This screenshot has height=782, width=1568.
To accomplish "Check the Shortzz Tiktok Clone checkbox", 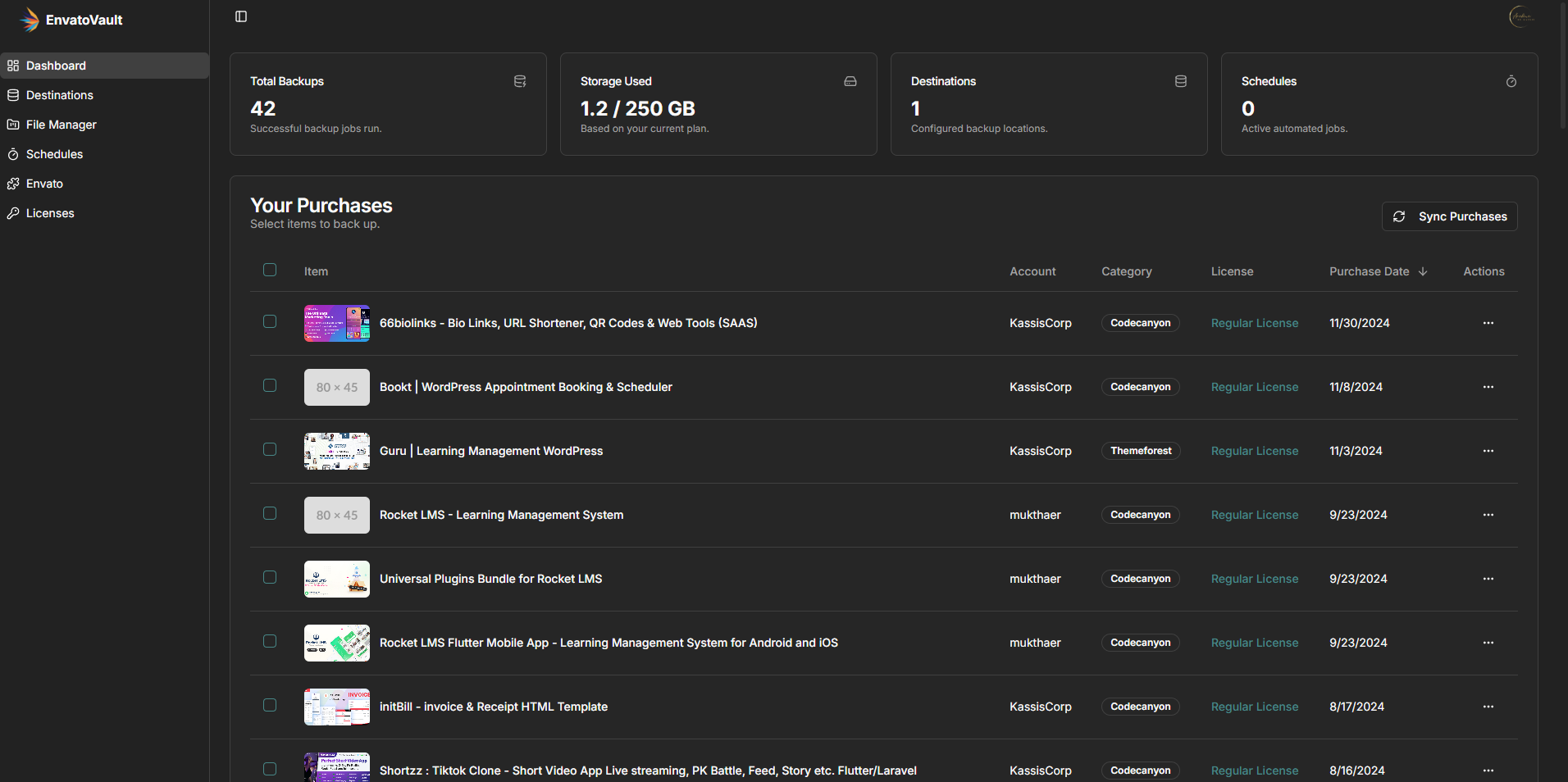I will tap(270, 769).
